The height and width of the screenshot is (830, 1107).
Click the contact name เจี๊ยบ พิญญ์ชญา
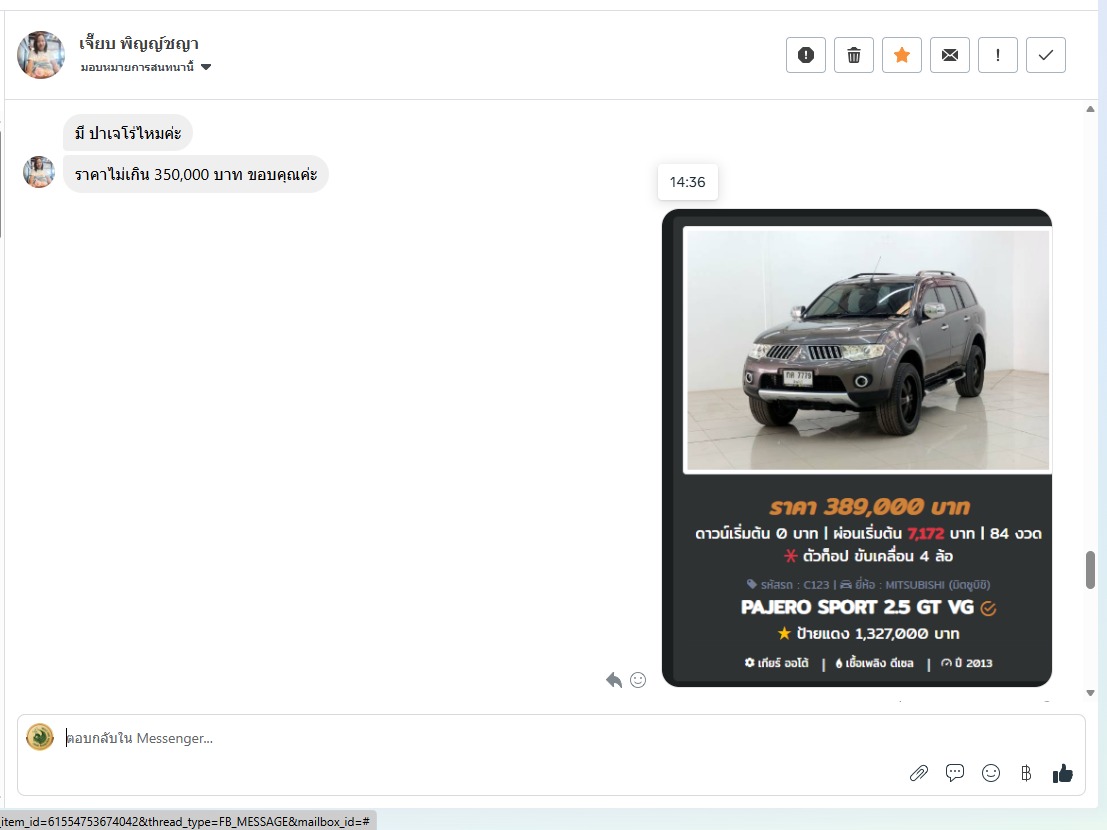pos(139,43)
